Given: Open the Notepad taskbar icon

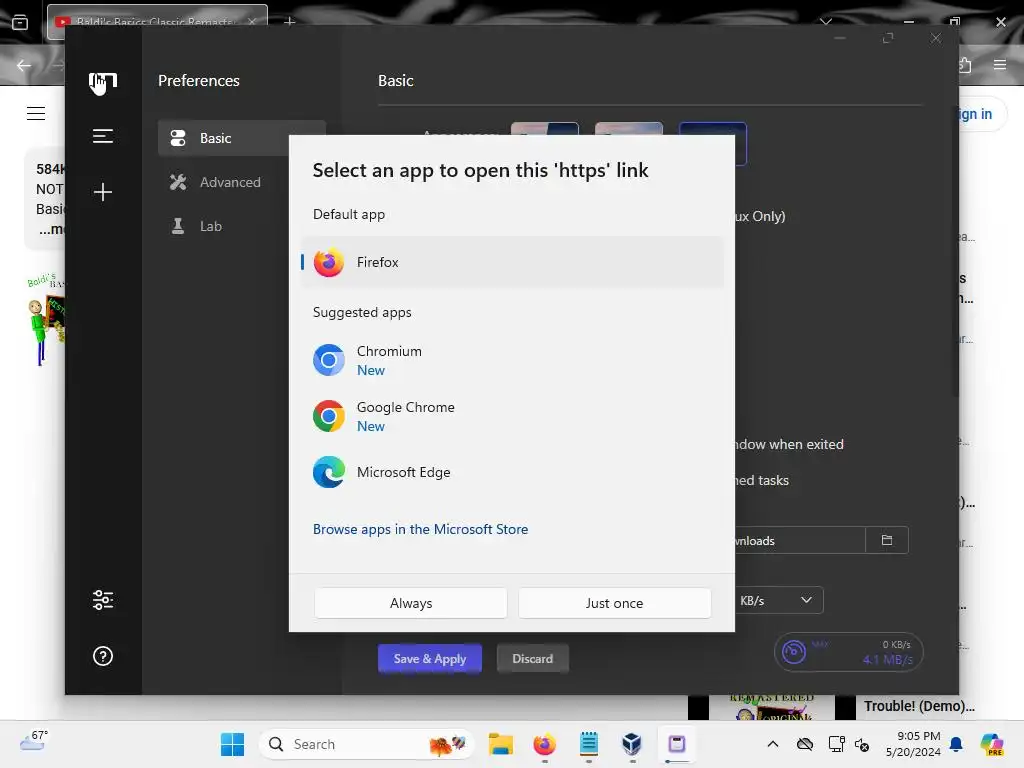Looking at the screenshot, I should pyautogui.click(x=588, y=744).
